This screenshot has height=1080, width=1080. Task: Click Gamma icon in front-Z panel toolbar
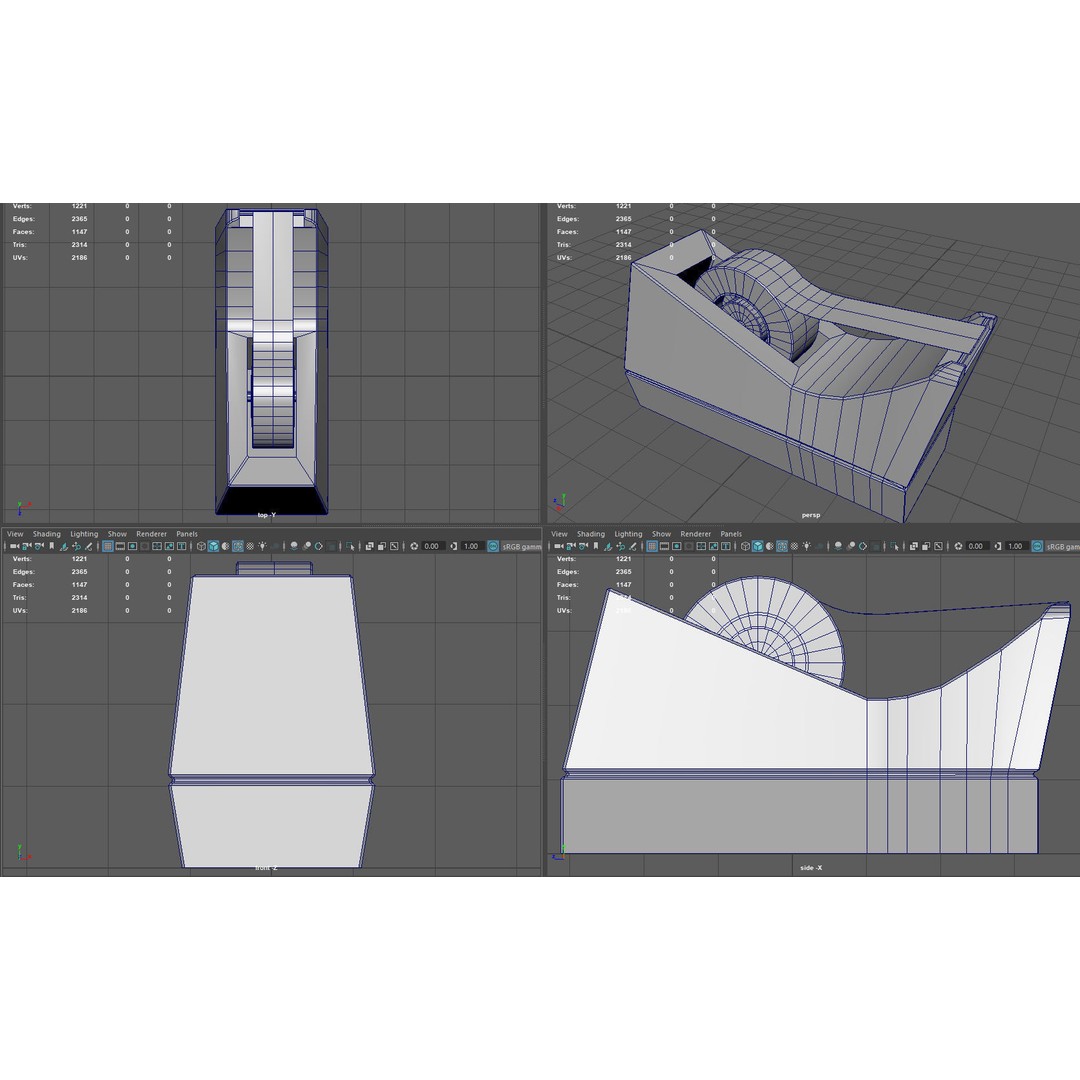(x=453, y=546)
